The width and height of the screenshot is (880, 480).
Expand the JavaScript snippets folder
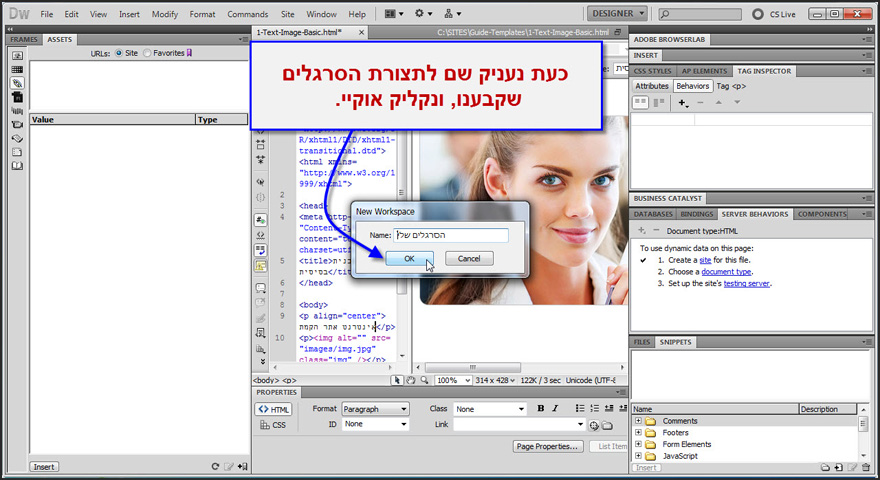(x=638, y=456)
